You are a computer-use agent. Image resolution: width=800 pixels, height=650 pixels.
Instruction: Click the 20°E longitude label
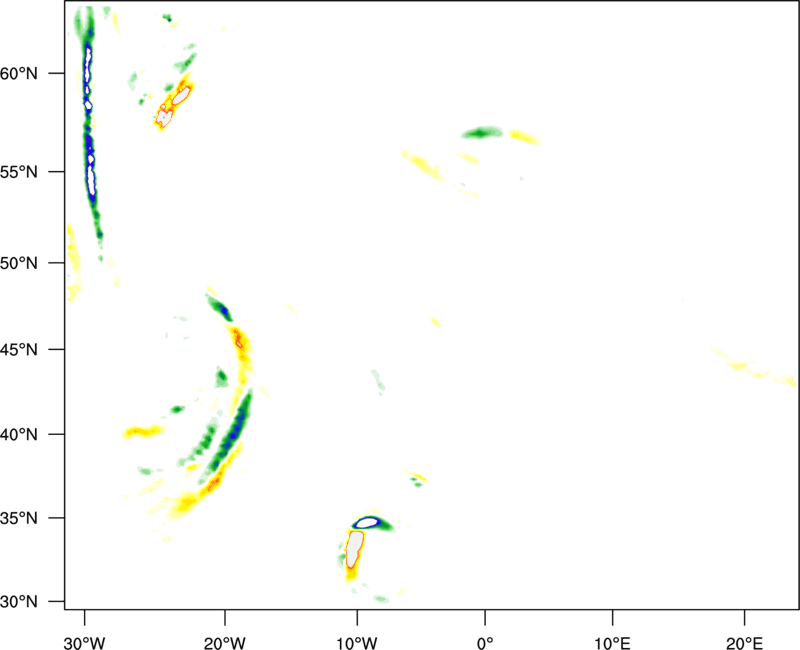point(744,643)
